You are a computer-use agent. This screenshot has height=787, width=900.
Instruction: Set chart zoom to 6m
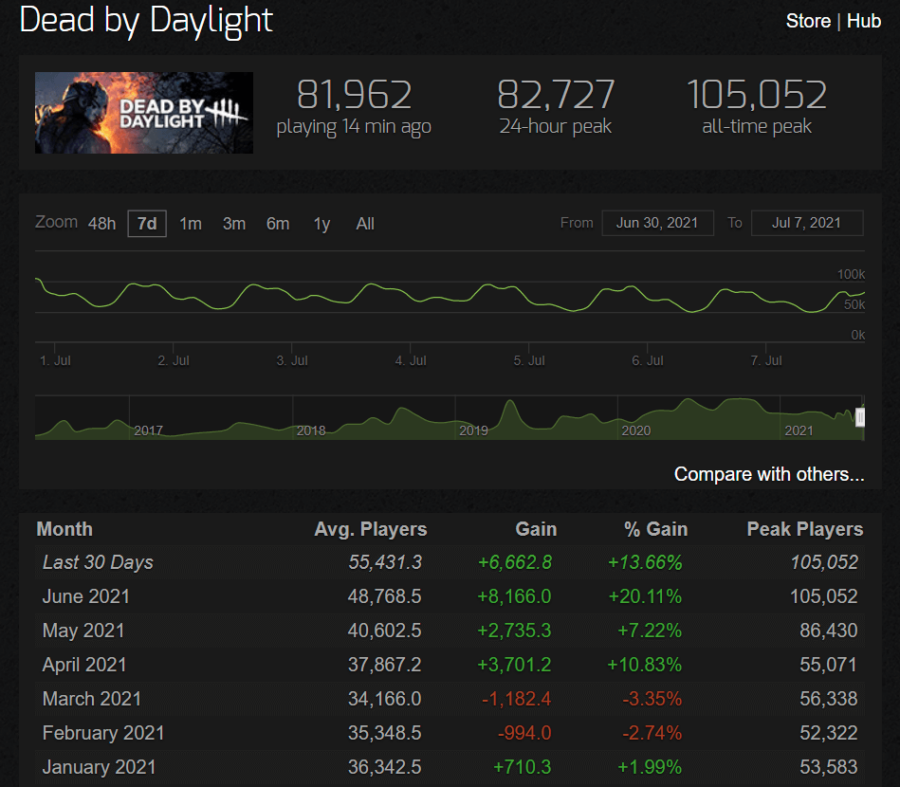(278, 223)
